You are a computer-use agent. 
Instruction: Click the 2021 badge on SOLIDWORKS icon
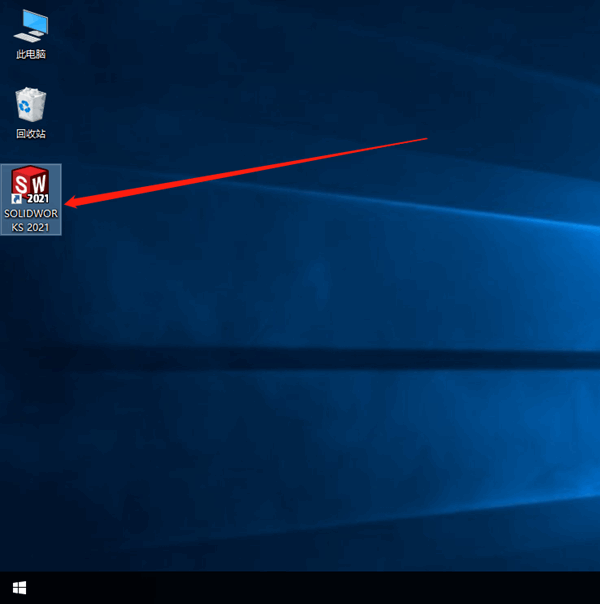point(38,197)
